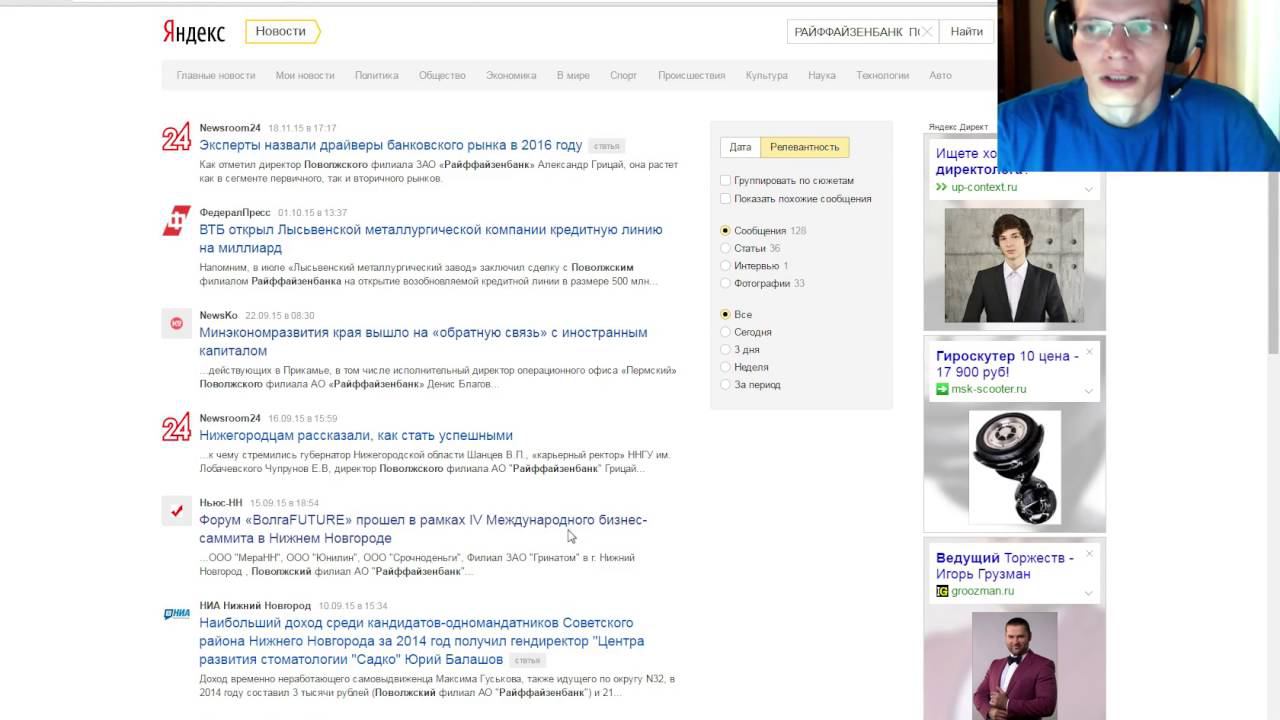The height and width of the screenshot is (720, 1280).
Task: Select the Интервью radio option
Action: pos(726,266)
